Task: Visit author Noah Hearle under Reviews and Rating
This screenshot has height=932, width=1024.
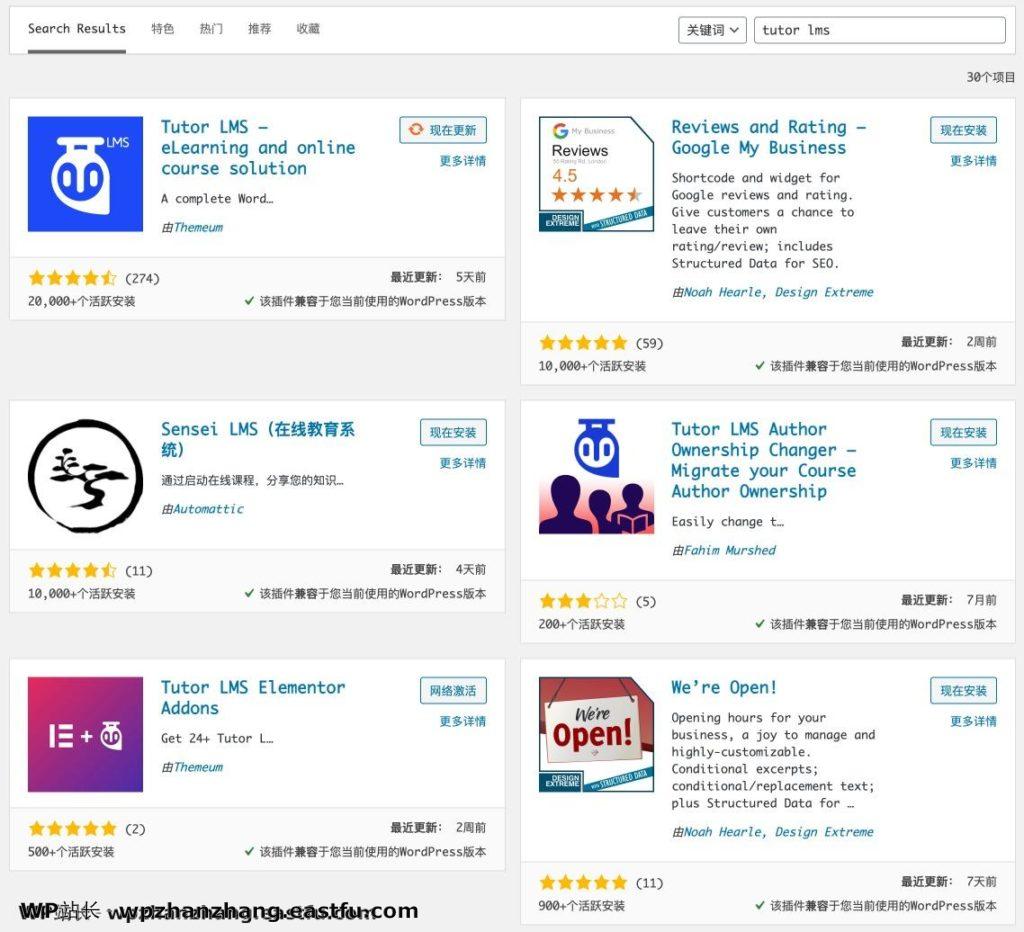Action: (x=723, y=292)
